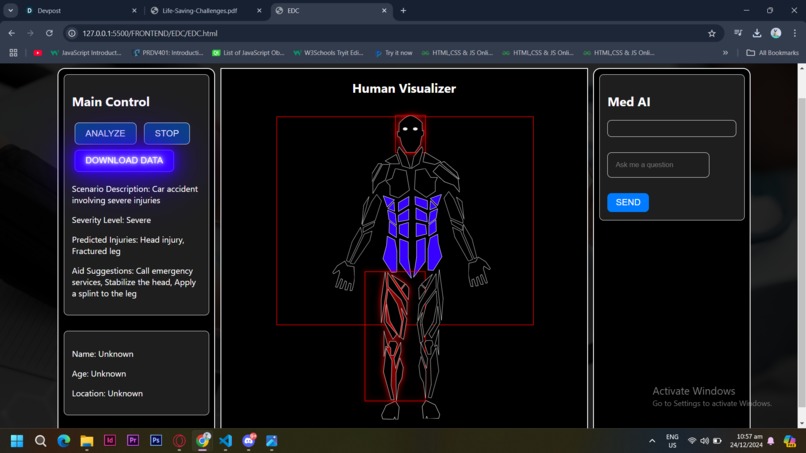
Task: Close the Devpost tab
Action: (x=135, y=11)
